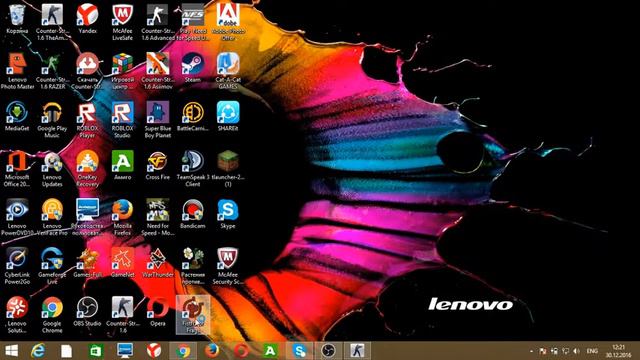Open Internet Explorer from the taskbar
Viewport: 640px width, 360px height.
(x=38, y=351)
